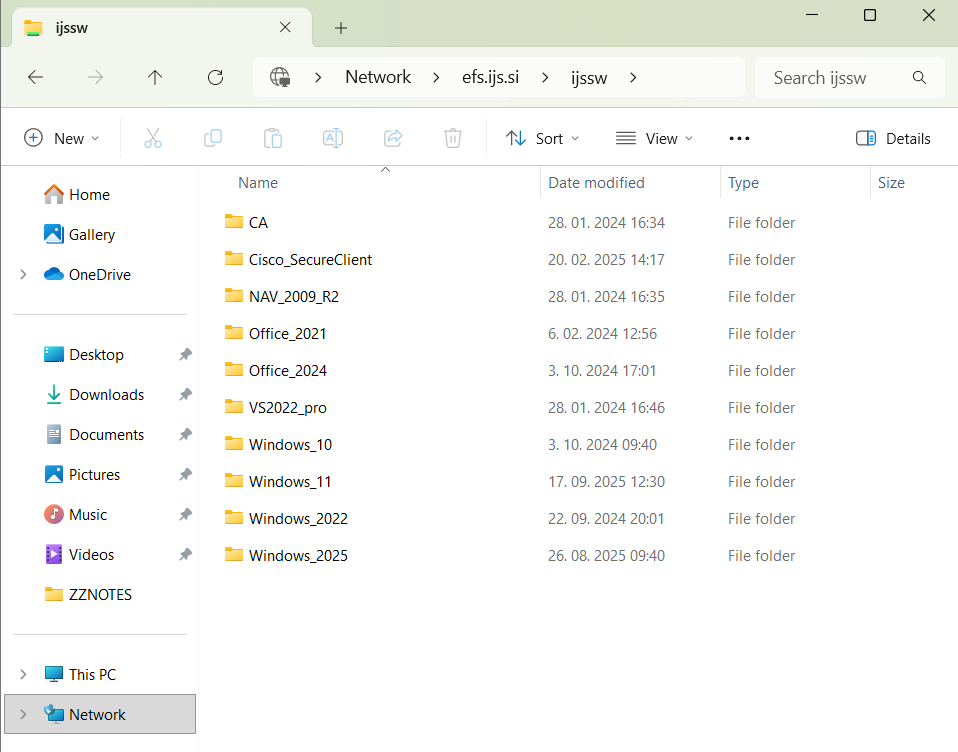Navigate back to previous location
The height and width of the screenshot is (752, 958).
(35, 78)
